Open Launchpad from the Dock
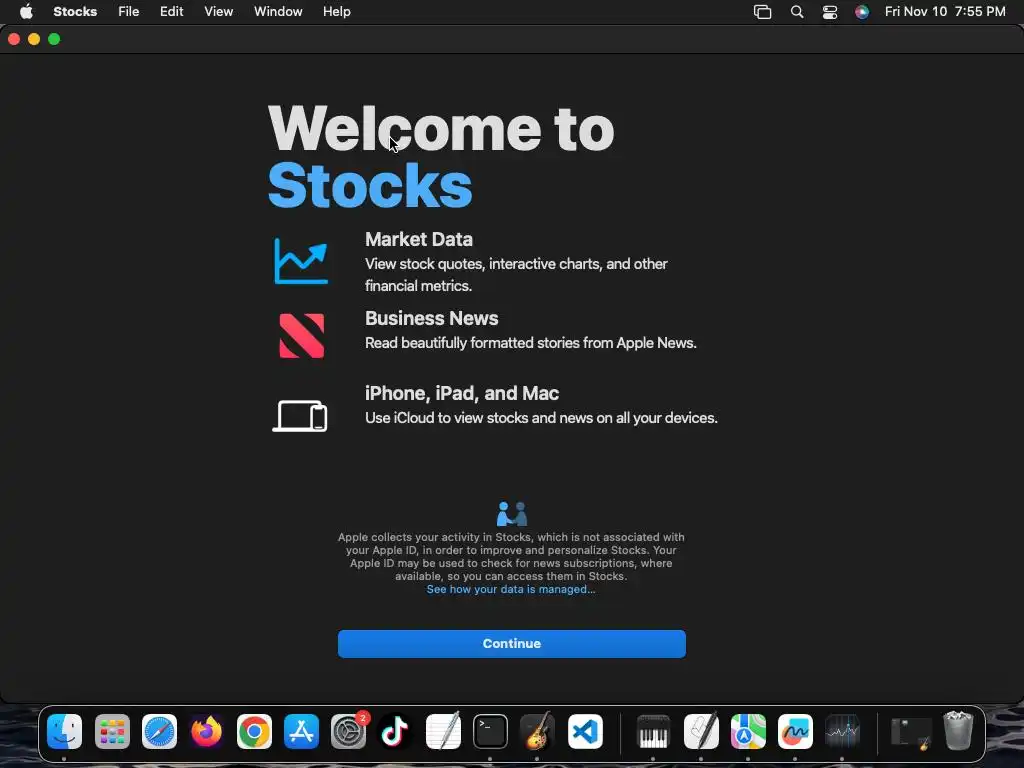Screen dimensions: 1024x768 tap(112, 731)
